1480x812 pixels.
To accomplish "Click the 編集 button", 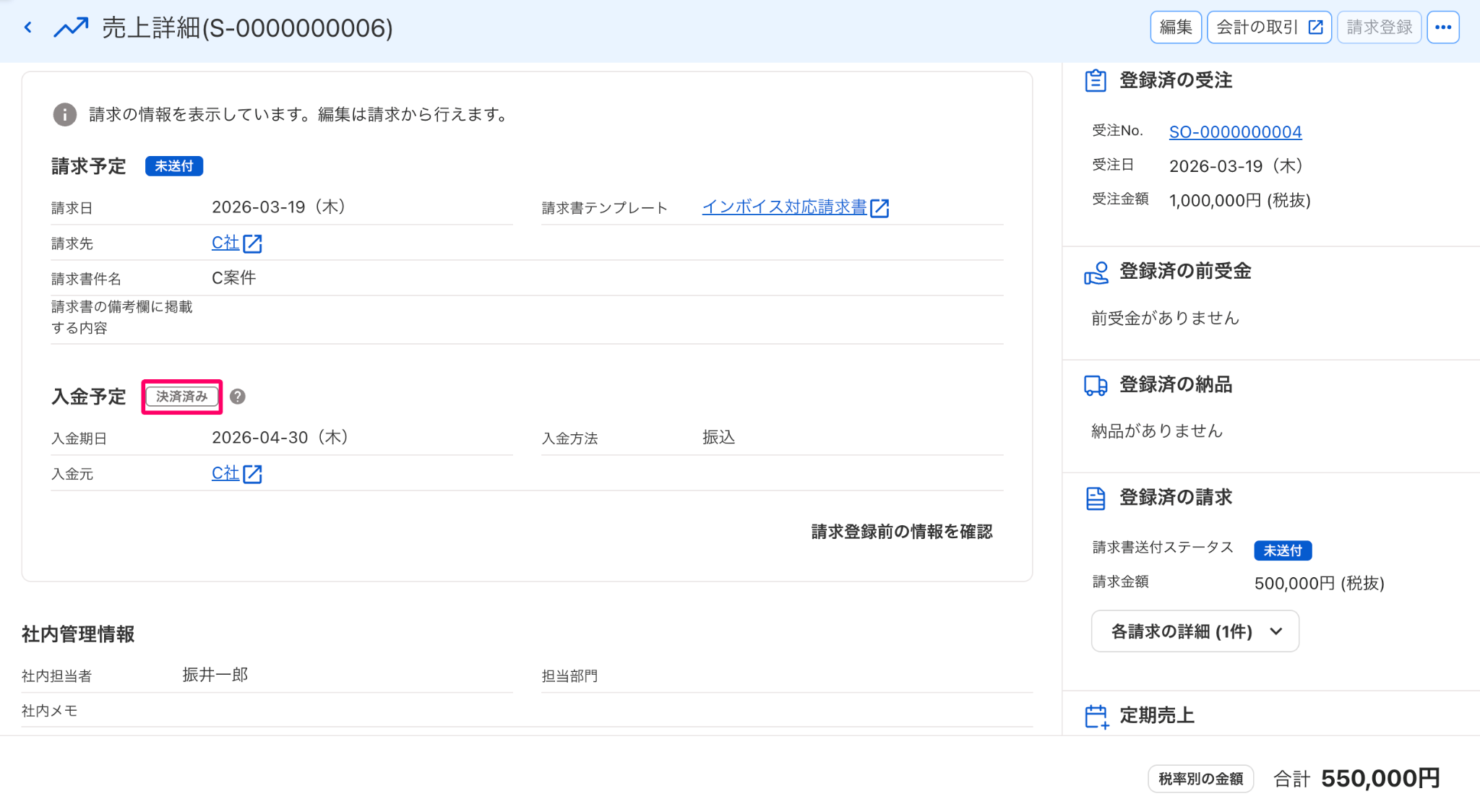I will tap(1176, 27).
